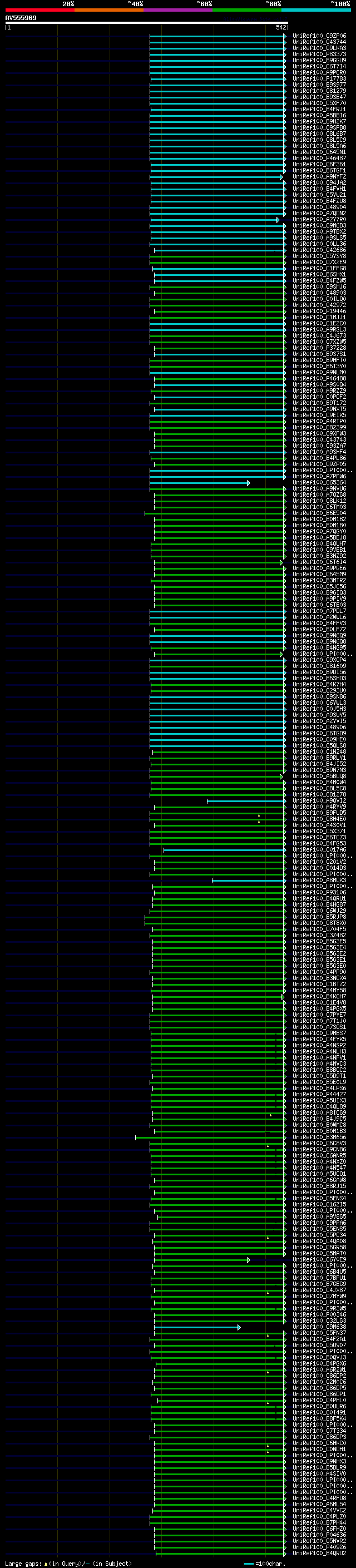Click the long green bar of UniRef100_B3M656
This screenshot has width=356, height=1568.
211,1137
